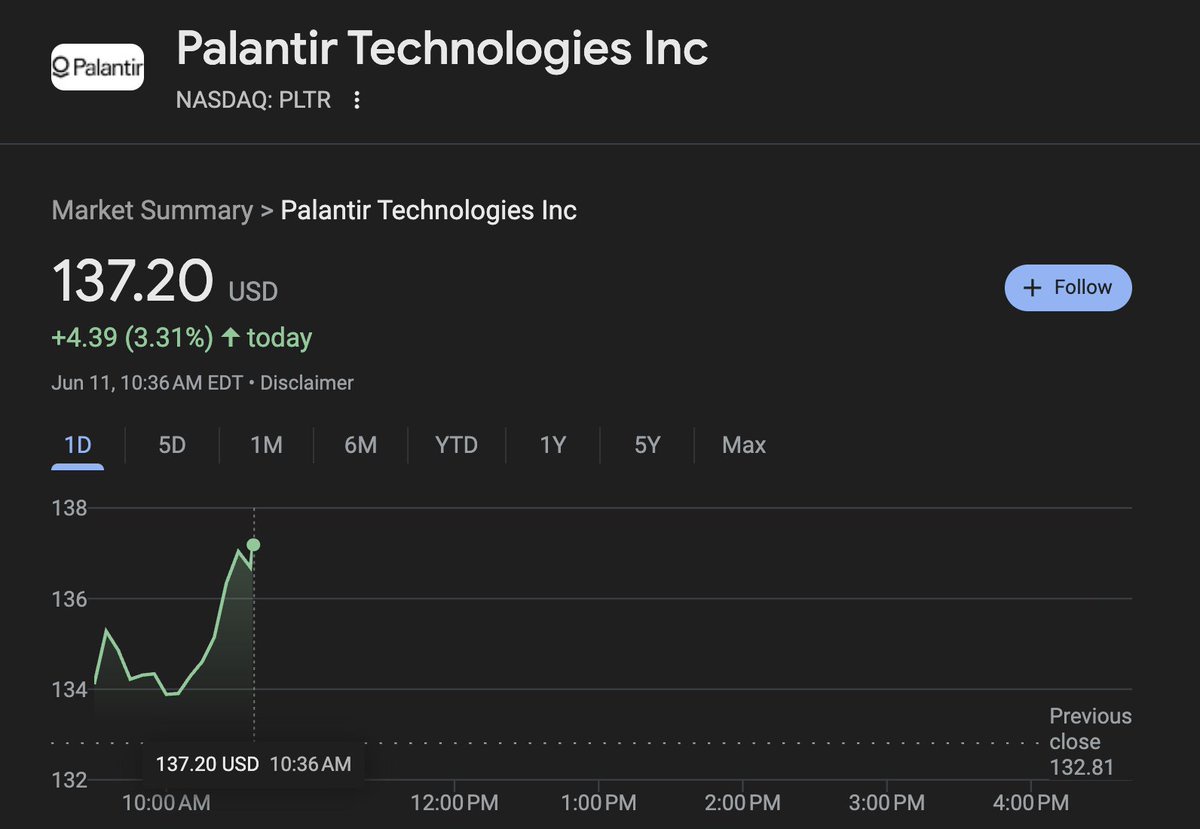Click the plus icon on Follow button
The height and width of the screenshot is (829, 1200).
click(1033, 288)
